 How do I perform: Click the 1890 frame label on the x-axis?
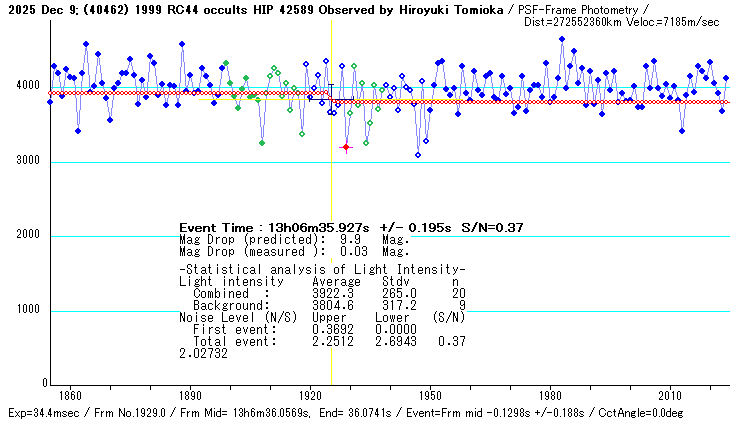tap(190, 395)
